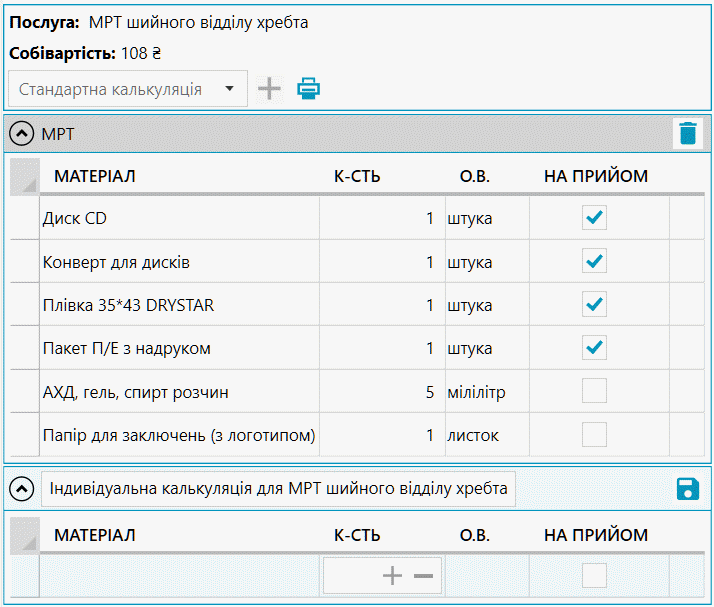Save individual calculation with floppy disk icon

pyautogui.click(x=688, y=489)
